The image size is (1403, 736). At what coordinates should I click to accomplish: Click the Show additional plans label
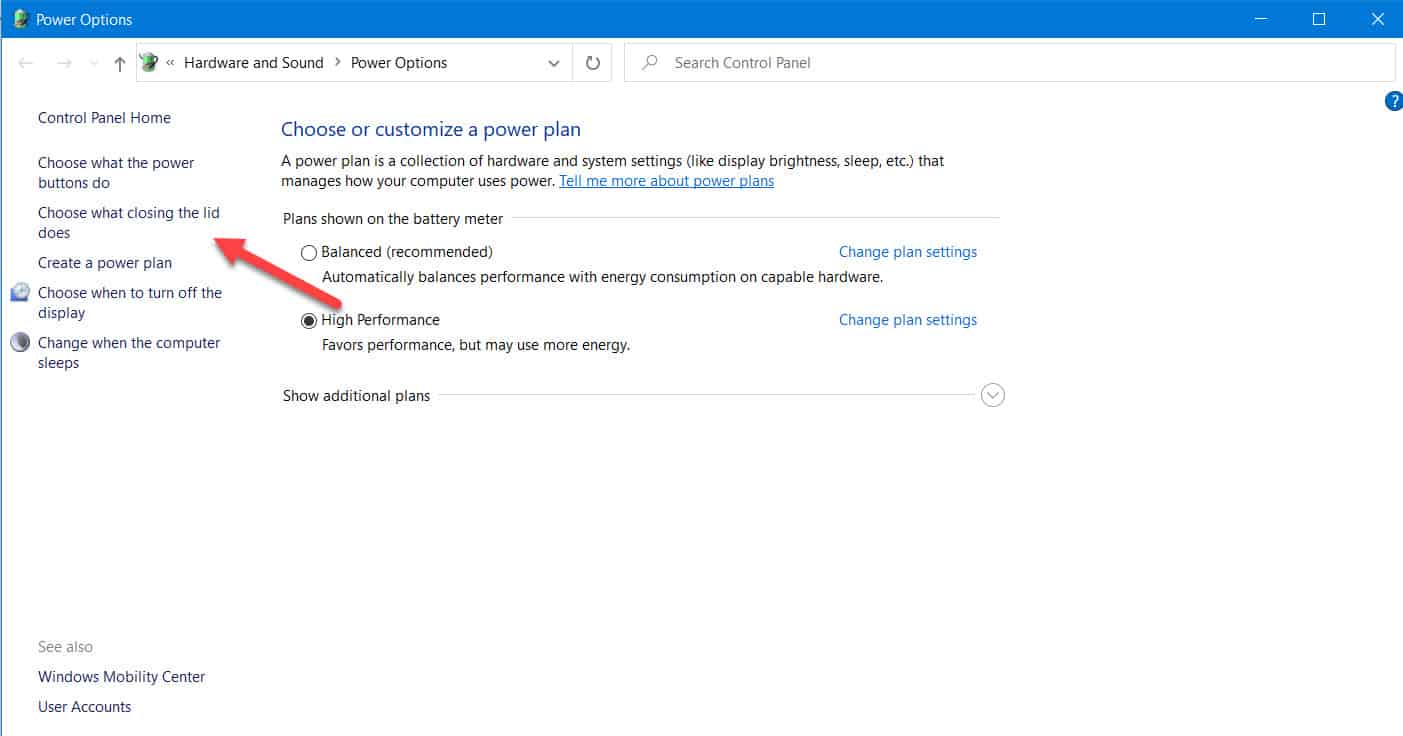pyautogui.click(x=356, y=396)
